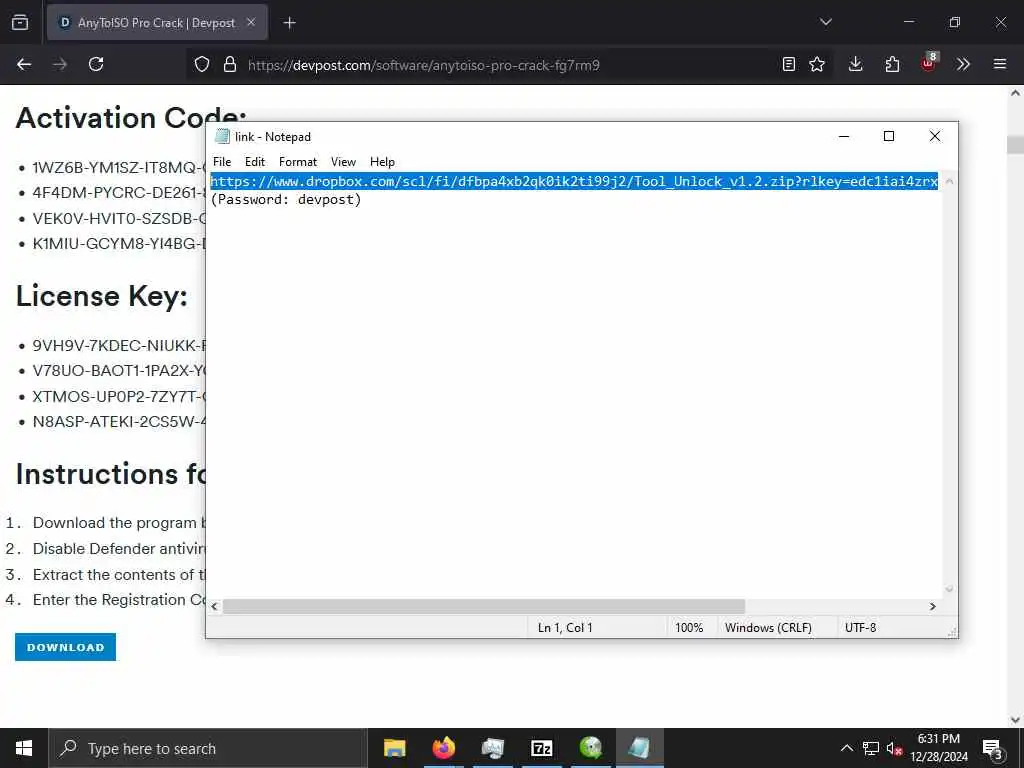Click the license key starting XTMOS
This screenshot has width=1024, height=768.
[x=119, y=396]
